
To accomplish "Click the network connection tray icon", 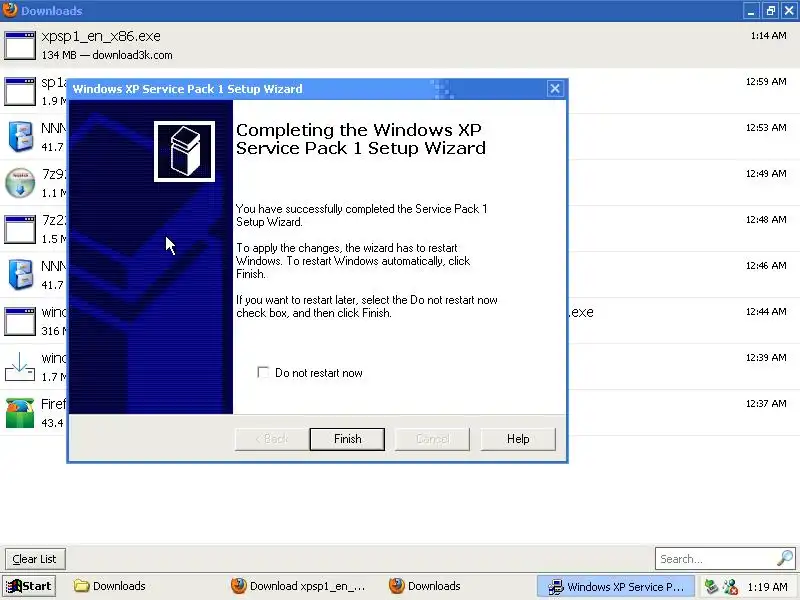I will point(730,587).
